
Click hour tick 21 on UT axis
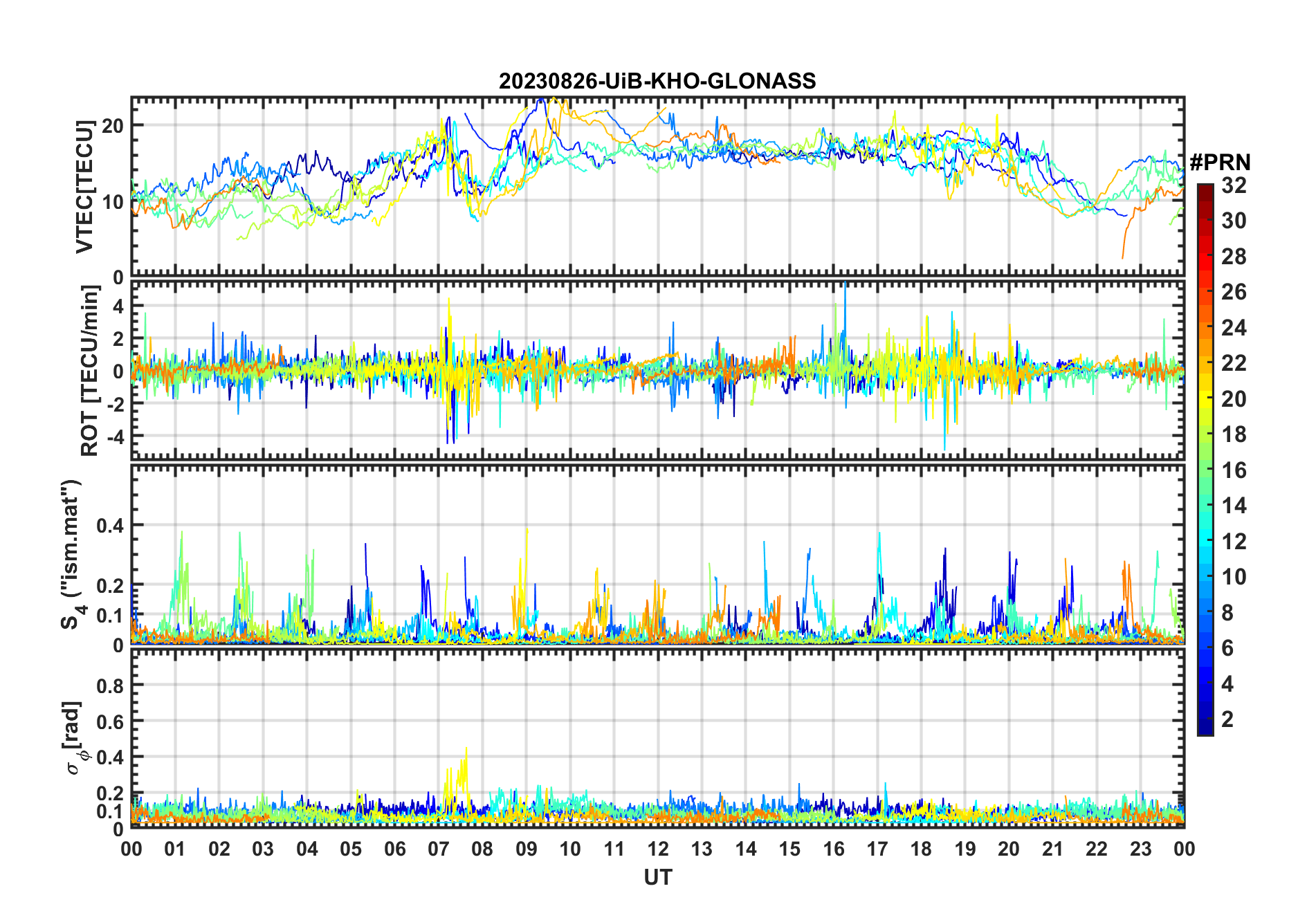click(1053, 849)
